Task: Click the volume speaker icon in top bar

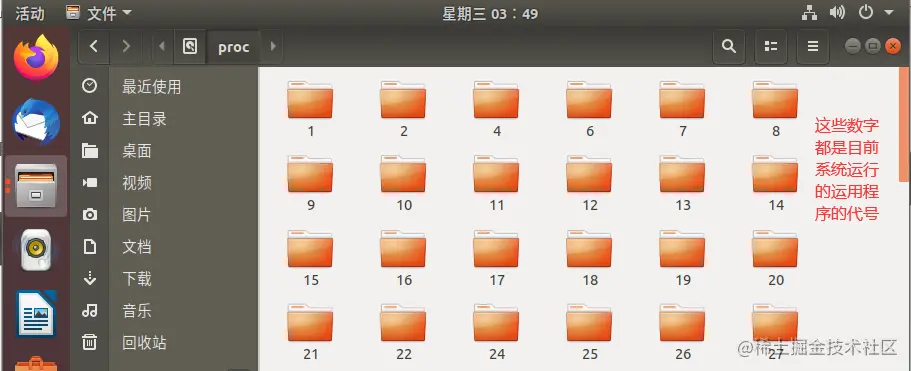Action: [837, 12]
